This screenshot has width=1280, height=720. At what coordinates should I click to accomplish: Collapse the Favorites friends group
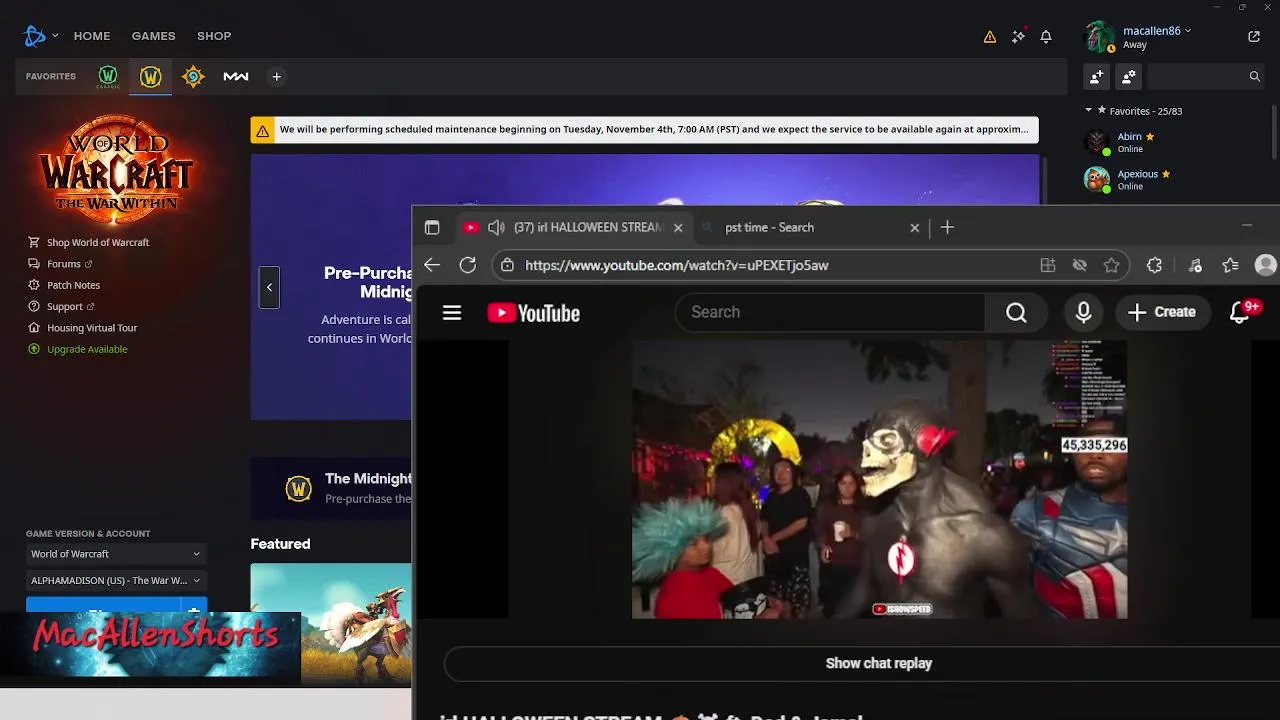(x=1089, y=111)
